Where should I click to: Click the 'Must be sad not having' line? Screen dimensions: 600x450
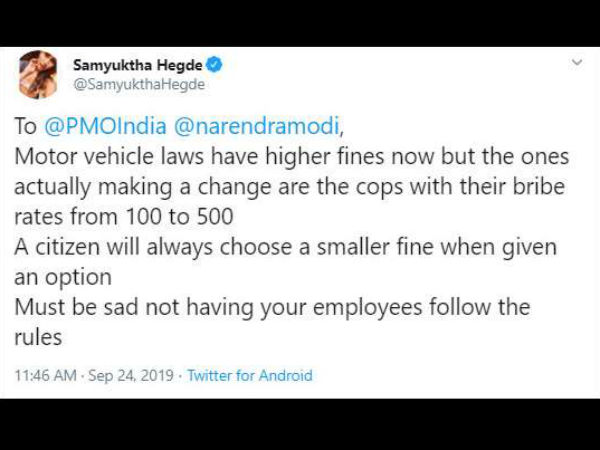272,307
